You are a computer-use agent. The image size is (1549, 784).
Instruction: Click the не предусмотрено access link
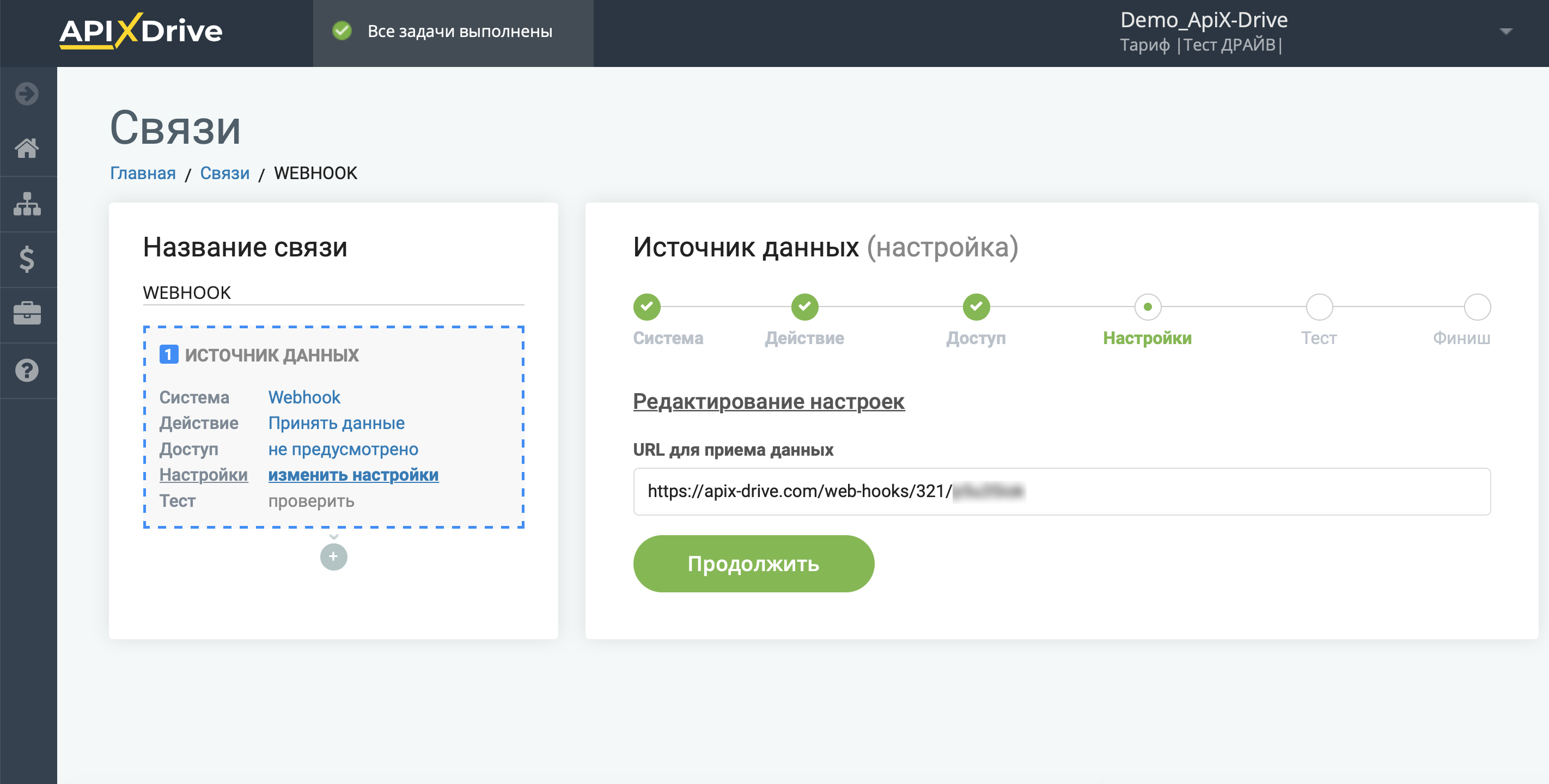pyautogui.click(x=343, y=449)
